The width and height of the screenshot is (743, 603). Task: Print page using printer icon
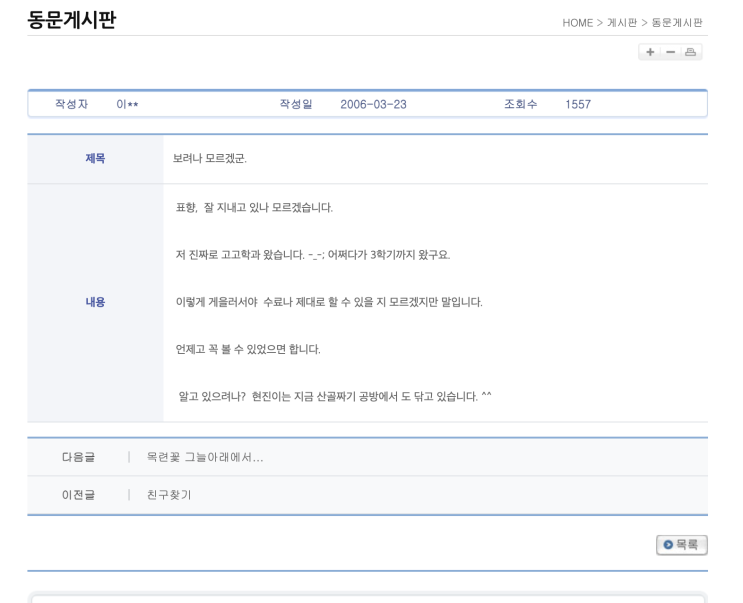coord(690,52)
